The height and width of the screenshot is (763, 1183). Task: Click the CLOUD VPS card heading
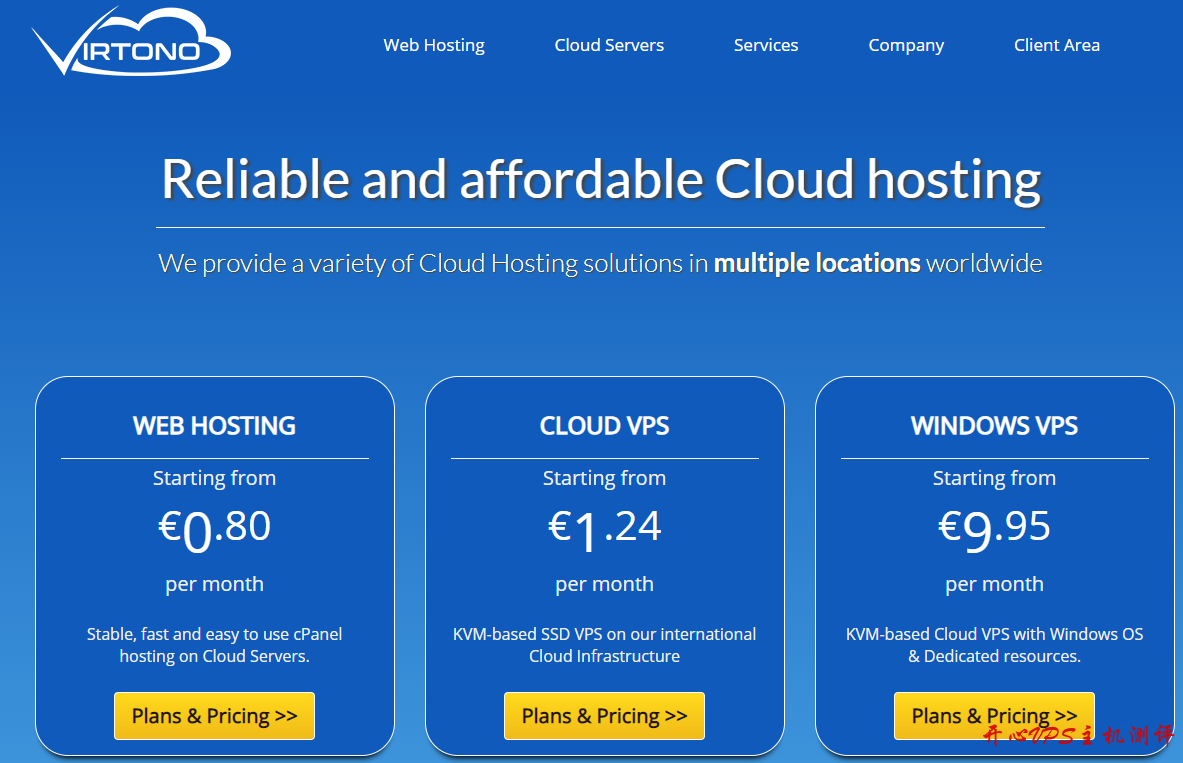pyautogui.click(x=604, y=426)
